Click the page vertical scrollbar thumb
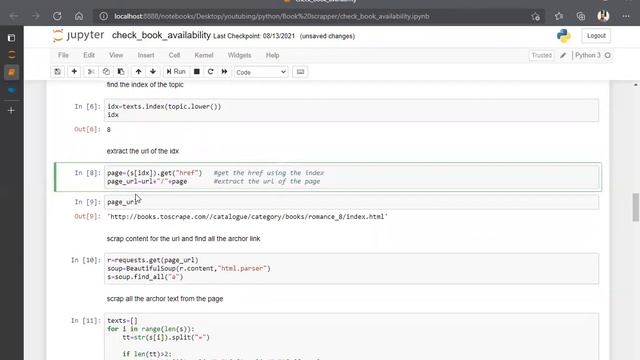 pos(636,207)
